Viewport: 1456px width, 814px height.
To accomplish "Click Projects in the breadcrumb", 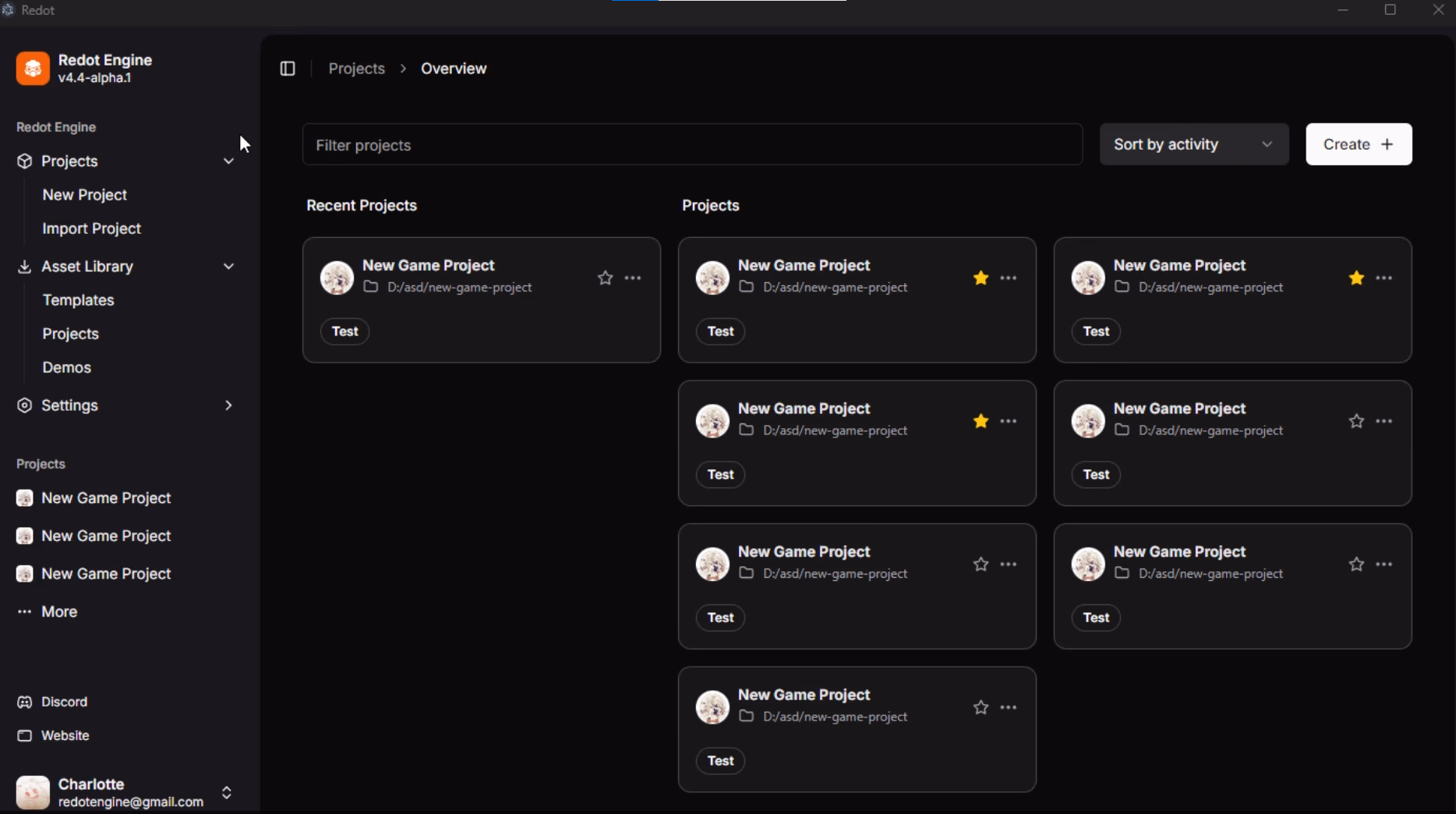I will click(356, 69).
